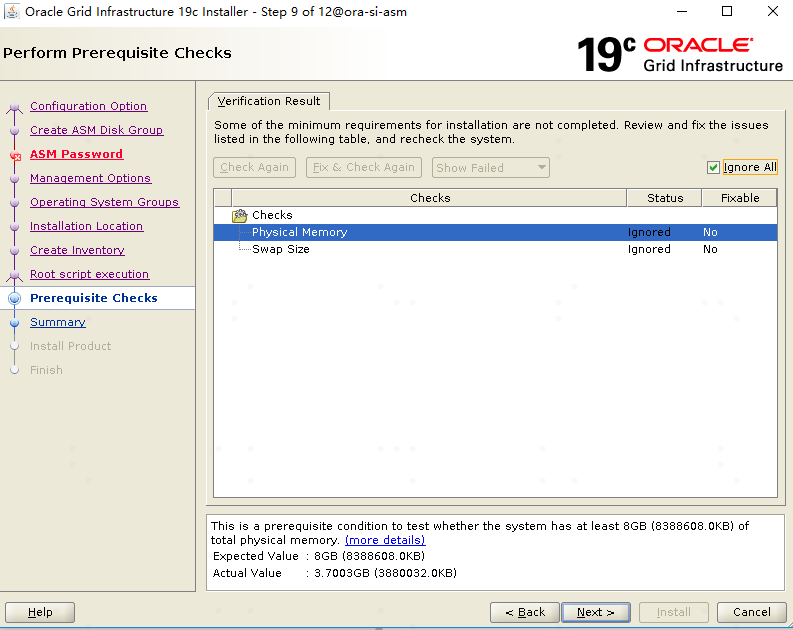Click Ignored status of Physical Memory

click(649, 232)
